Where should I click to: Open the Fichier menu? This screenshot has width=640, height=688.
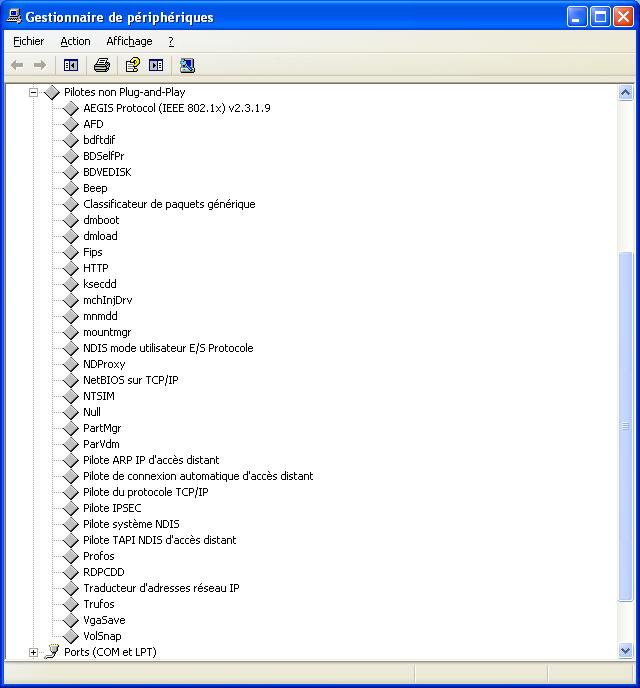click(x=29, y=41)
